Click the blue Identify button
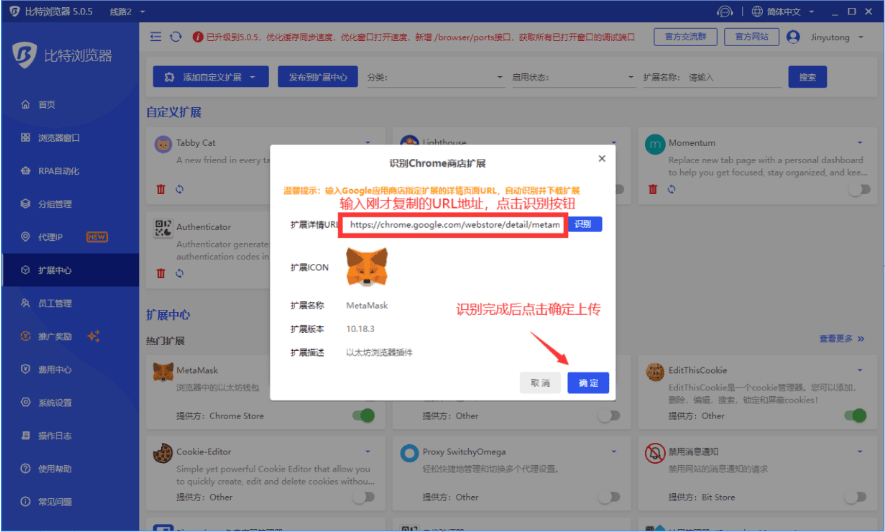Screen dimensions: 885x532 [x=584, y=224]
